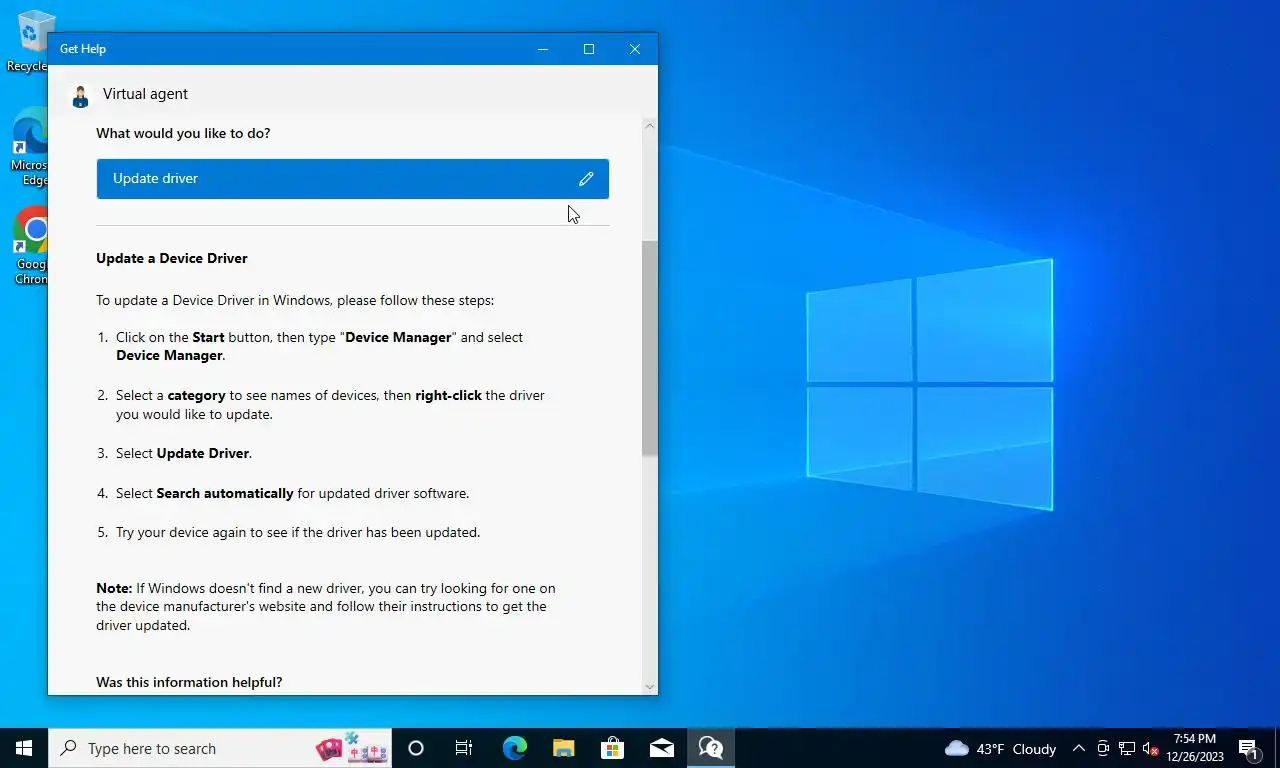Open the Recycle Bin desktop icon

[x=28, y=40]
